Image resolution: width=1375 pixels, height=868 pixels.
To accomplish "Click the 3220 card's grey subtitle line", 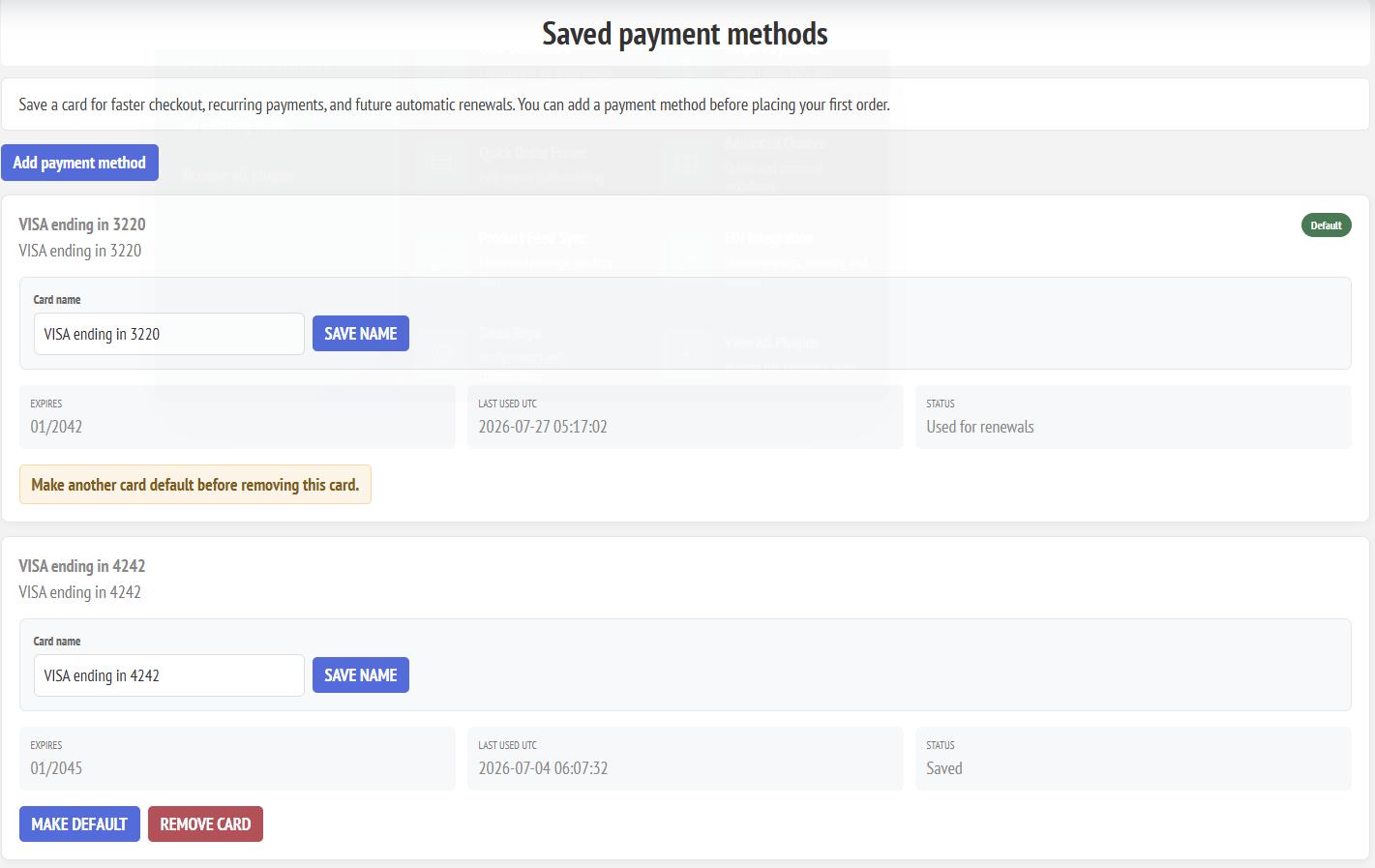I will click(x=80, y=251).
